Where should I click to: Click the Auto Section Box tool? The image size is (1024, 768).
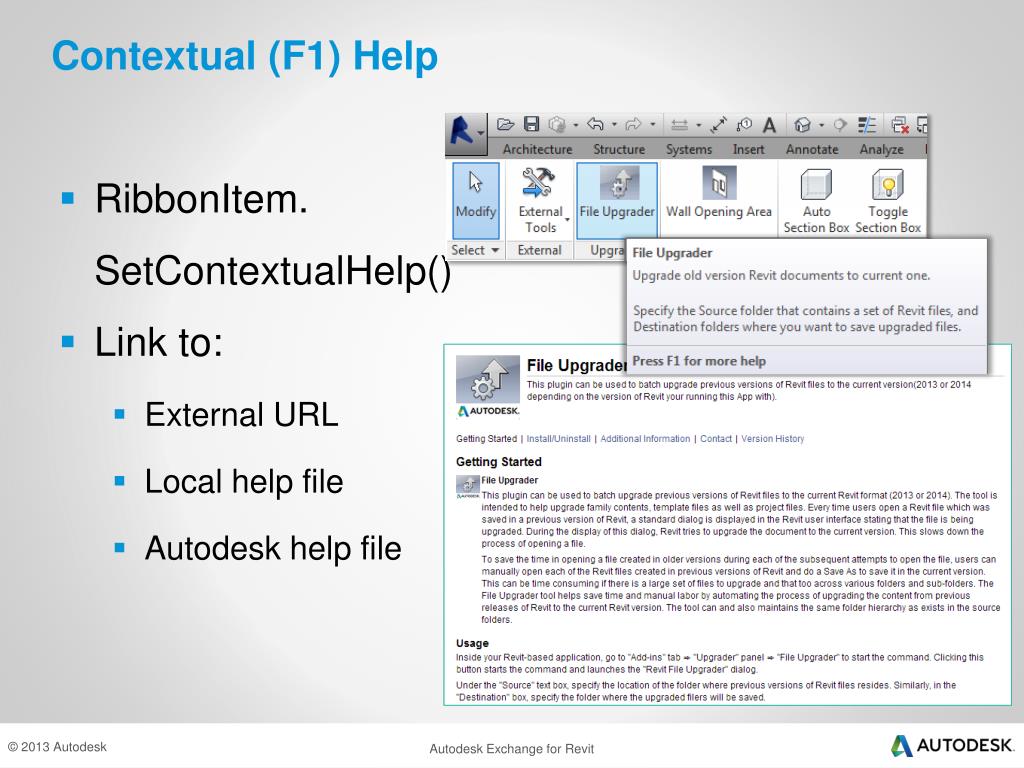click(x=816, y=200)
